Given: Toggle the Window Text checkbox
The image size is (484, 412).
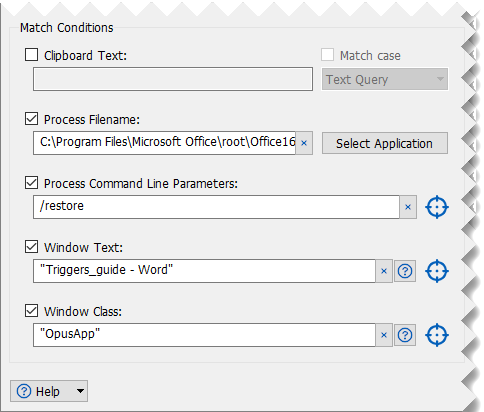Looking at the screenshot, I should [x=31, y=247].
